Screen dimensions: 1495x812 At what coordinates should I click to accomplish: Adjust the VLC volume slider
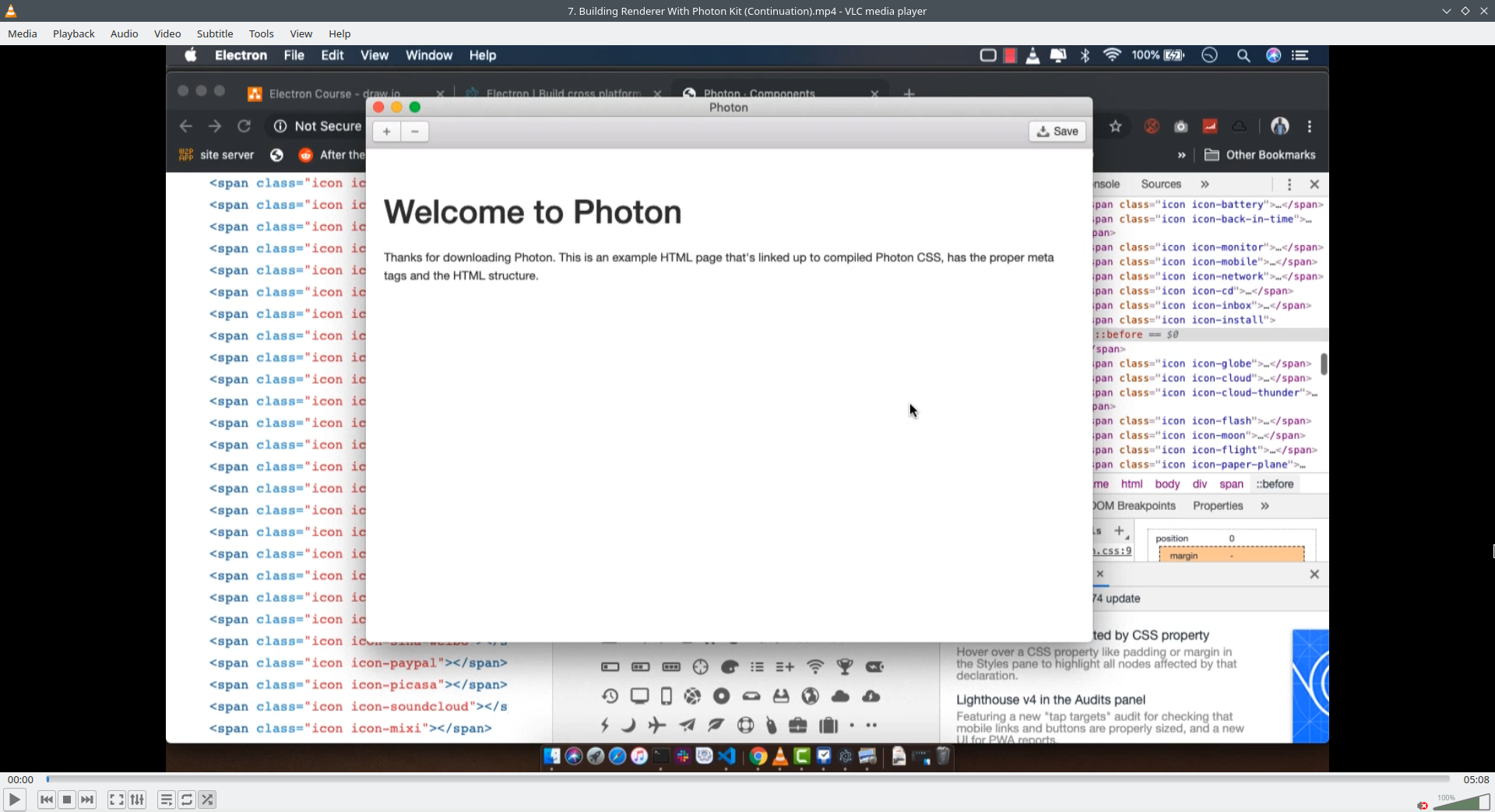[1461, 802]
